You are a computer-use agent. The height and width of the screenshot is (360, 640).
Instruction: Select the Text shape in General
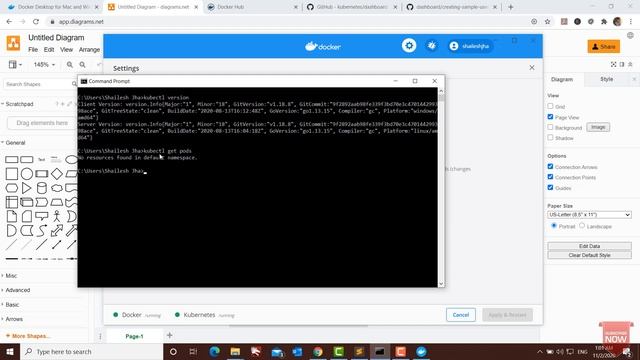[41, 159]
